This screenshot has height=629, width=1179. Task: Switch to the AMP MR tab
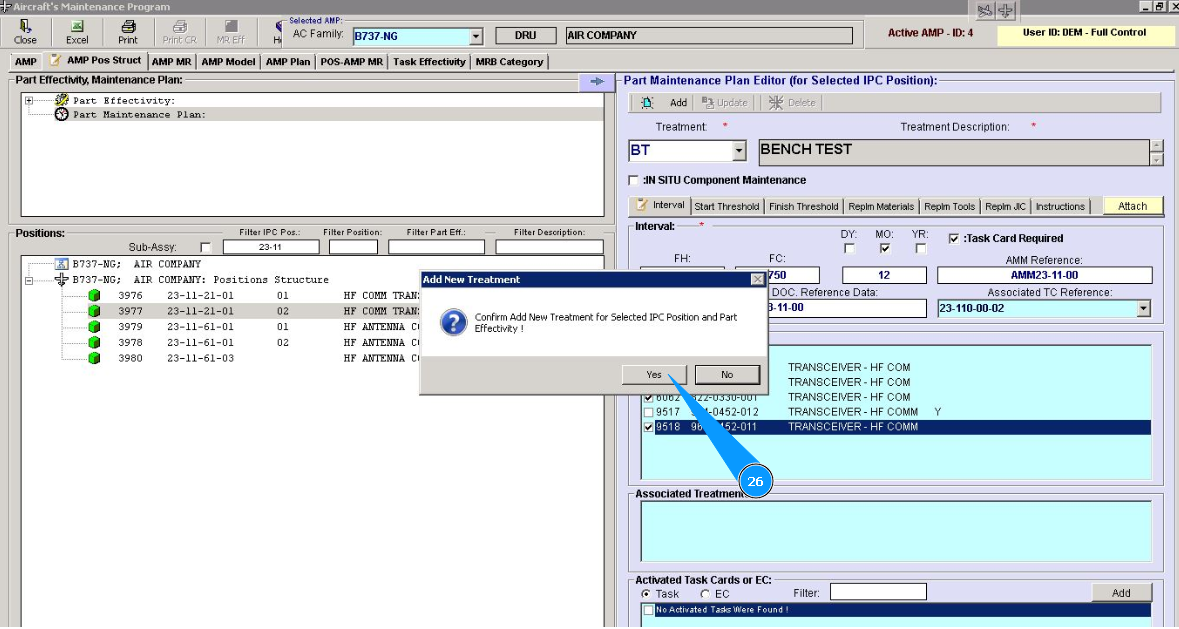(x=171, y=62)
